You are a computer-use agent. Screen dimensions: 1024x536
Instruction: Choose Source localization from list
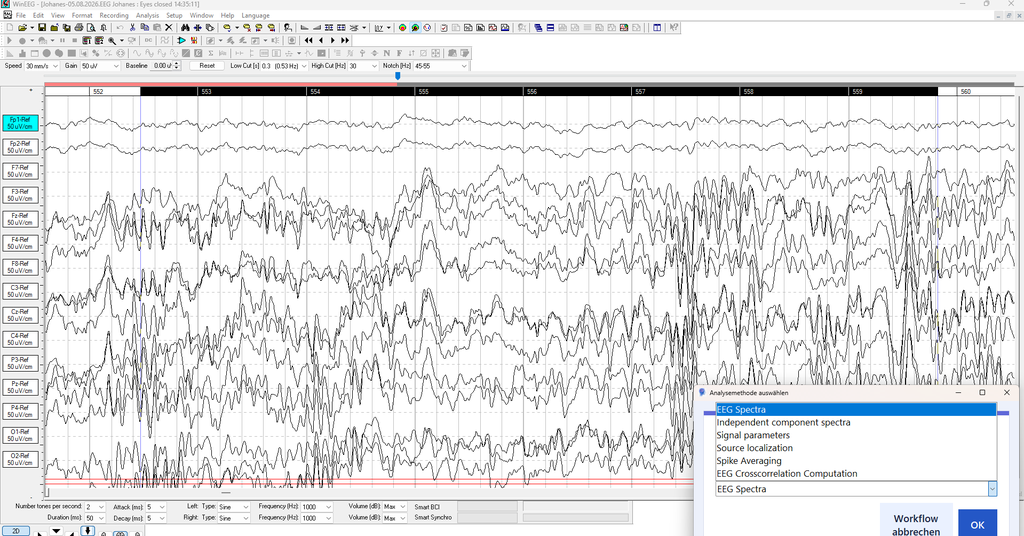coord(754,448)
